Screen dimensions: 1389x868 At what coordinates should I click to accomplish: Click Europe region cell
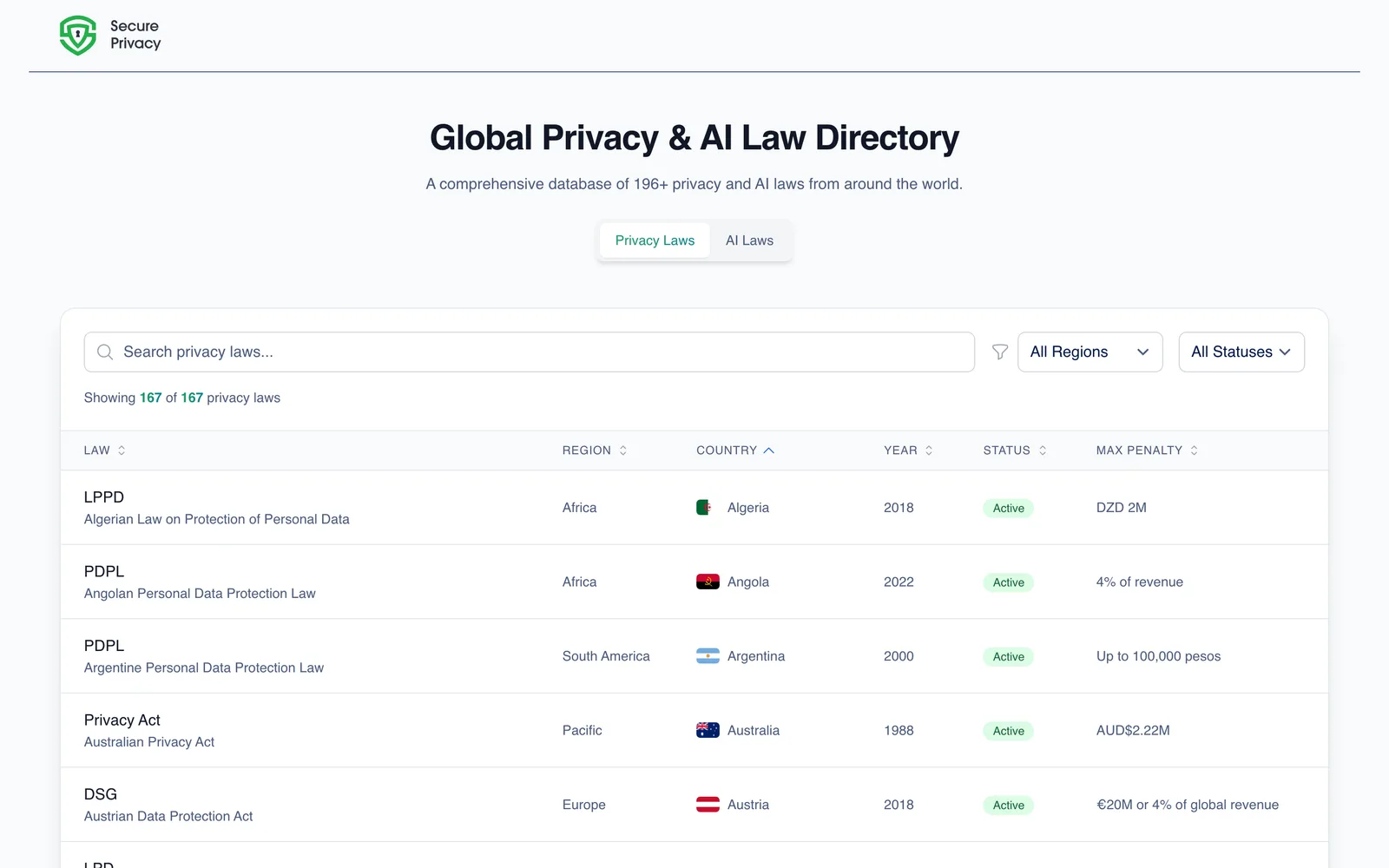584,805
